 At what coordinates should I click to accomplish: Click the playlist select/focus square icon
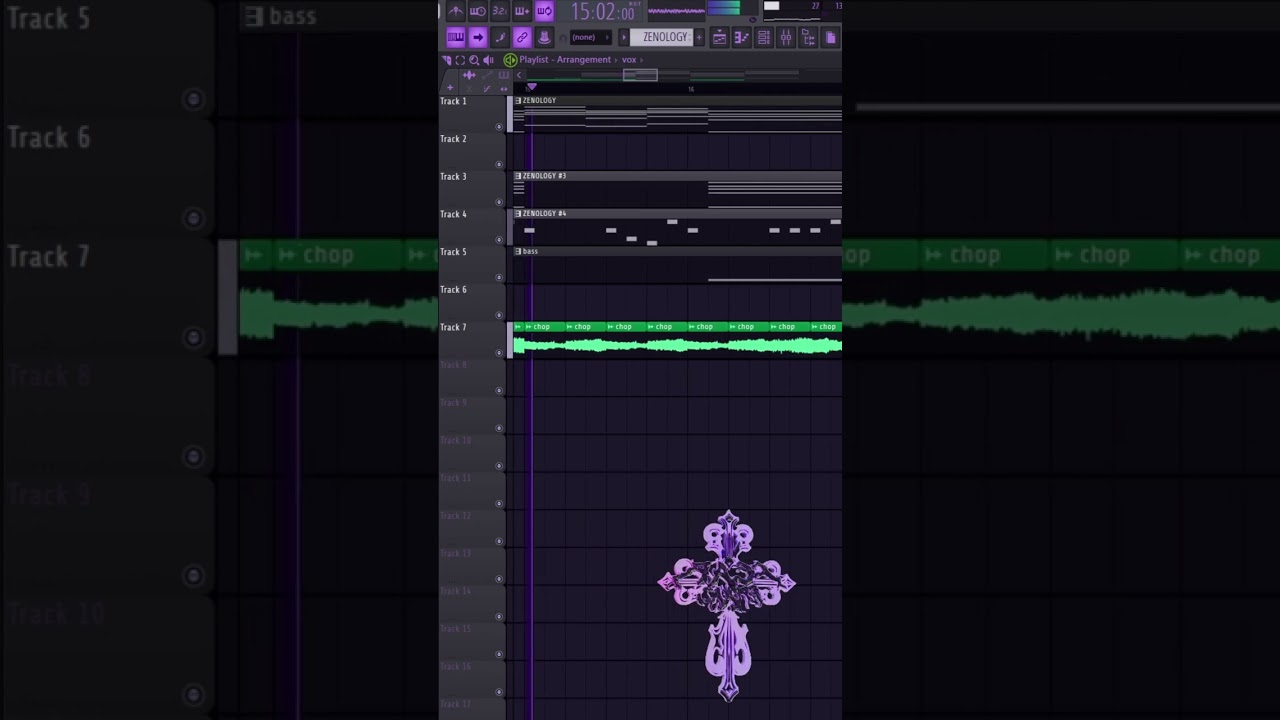tap(460, 60)
